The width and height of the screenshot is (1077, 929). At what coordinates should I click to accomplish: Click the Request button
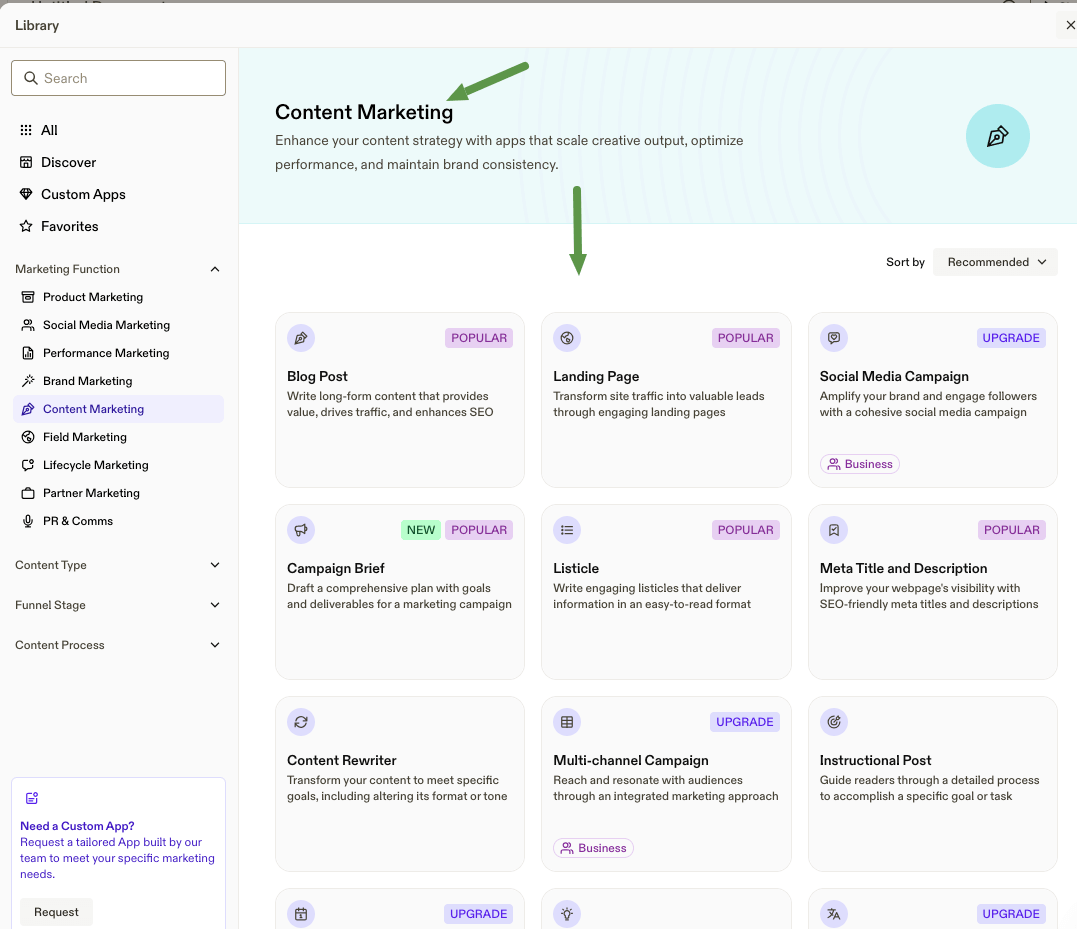(x=56, y=912)
